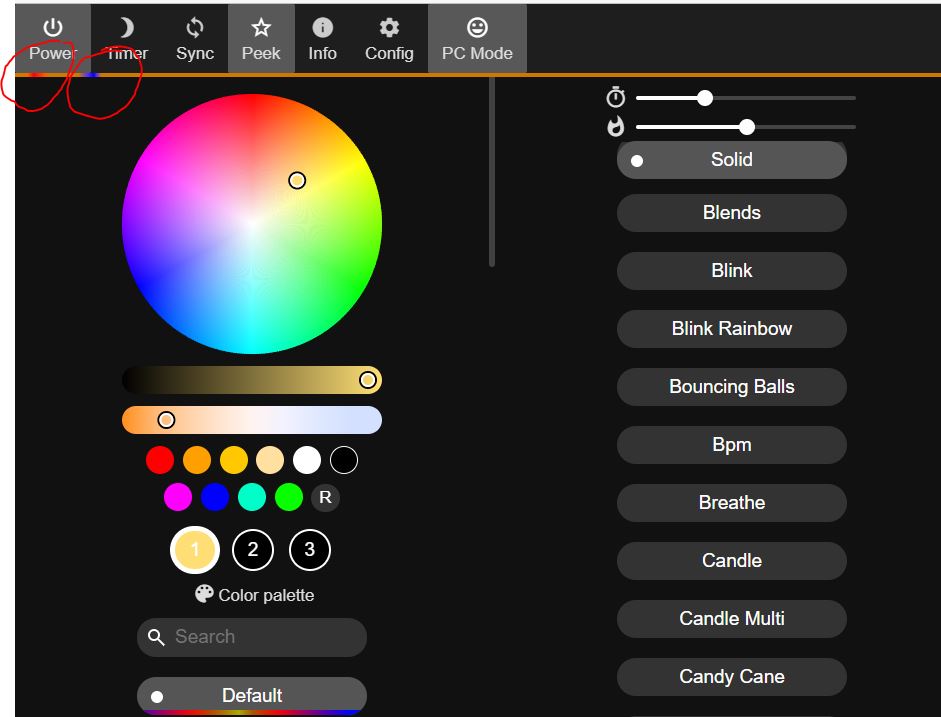The image size is (941, 717).
Task: Select the Default color palette
Action: [252, 696]
